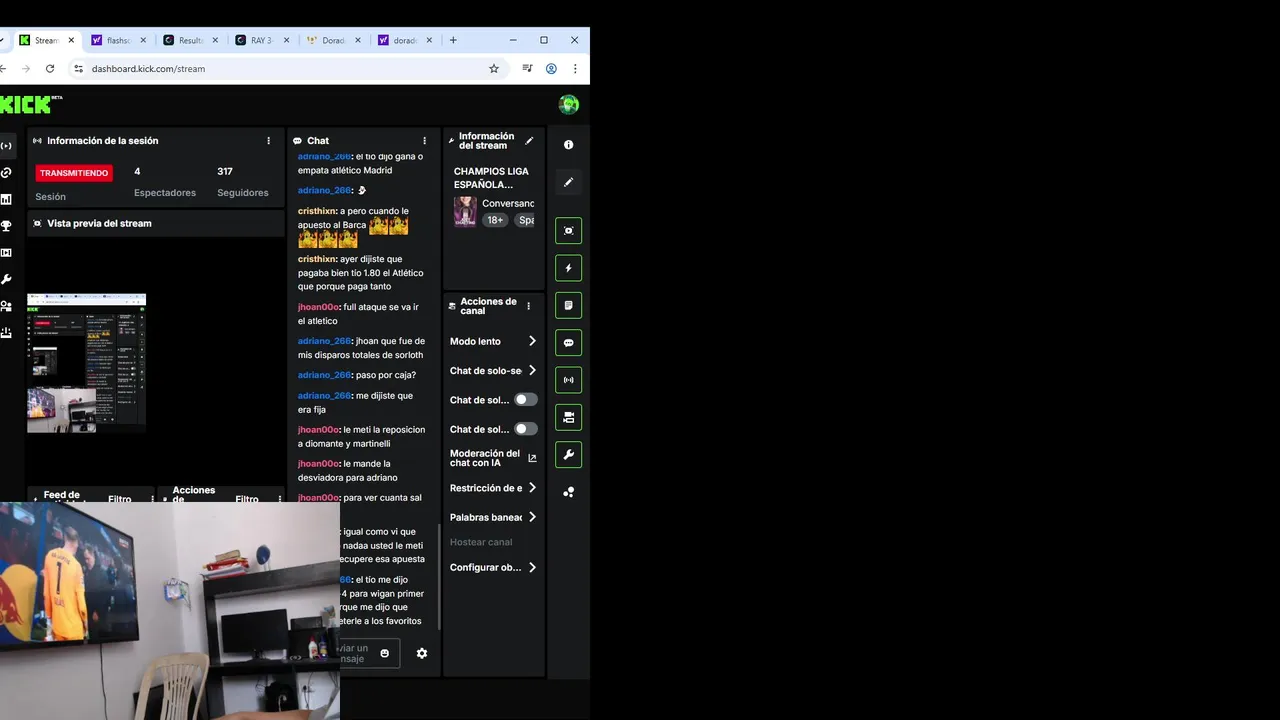Open chat settings gear icon
This screenshot has height=720, width=1280.
[422, 653]
